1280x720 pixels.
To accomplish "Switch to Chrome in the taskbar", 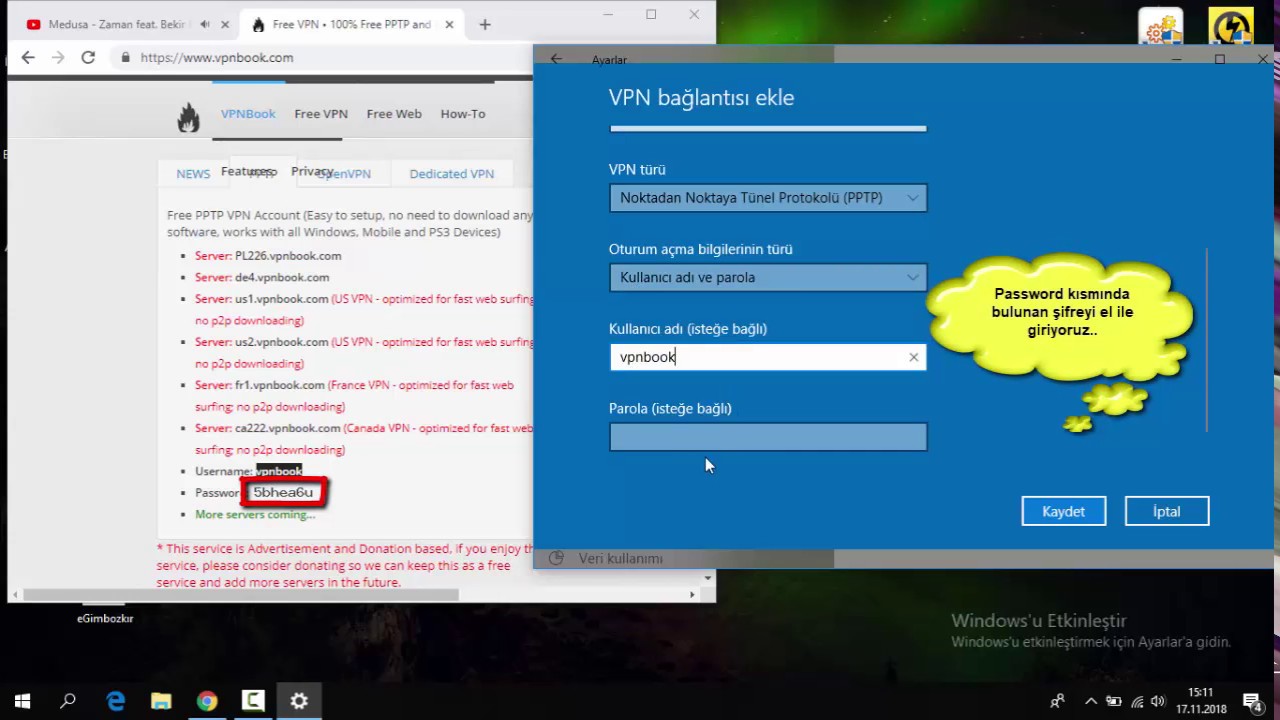I will [x=207, y=701].
